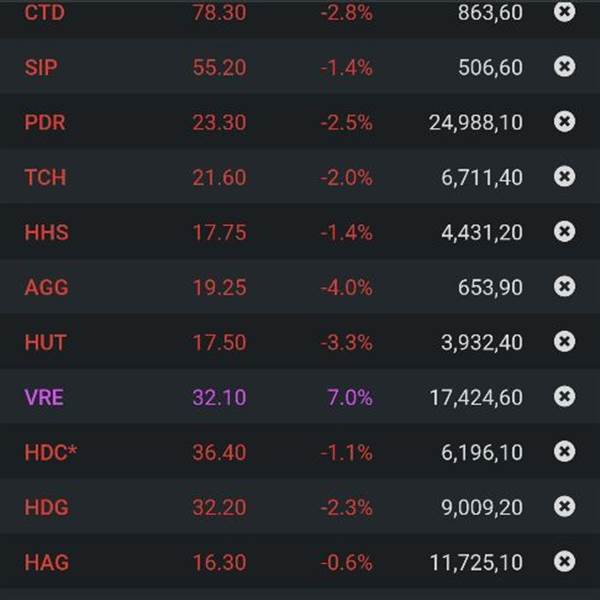Remove AGG from the watchlist
Screen dimensions: 600x600
click(x=565, y=287)
